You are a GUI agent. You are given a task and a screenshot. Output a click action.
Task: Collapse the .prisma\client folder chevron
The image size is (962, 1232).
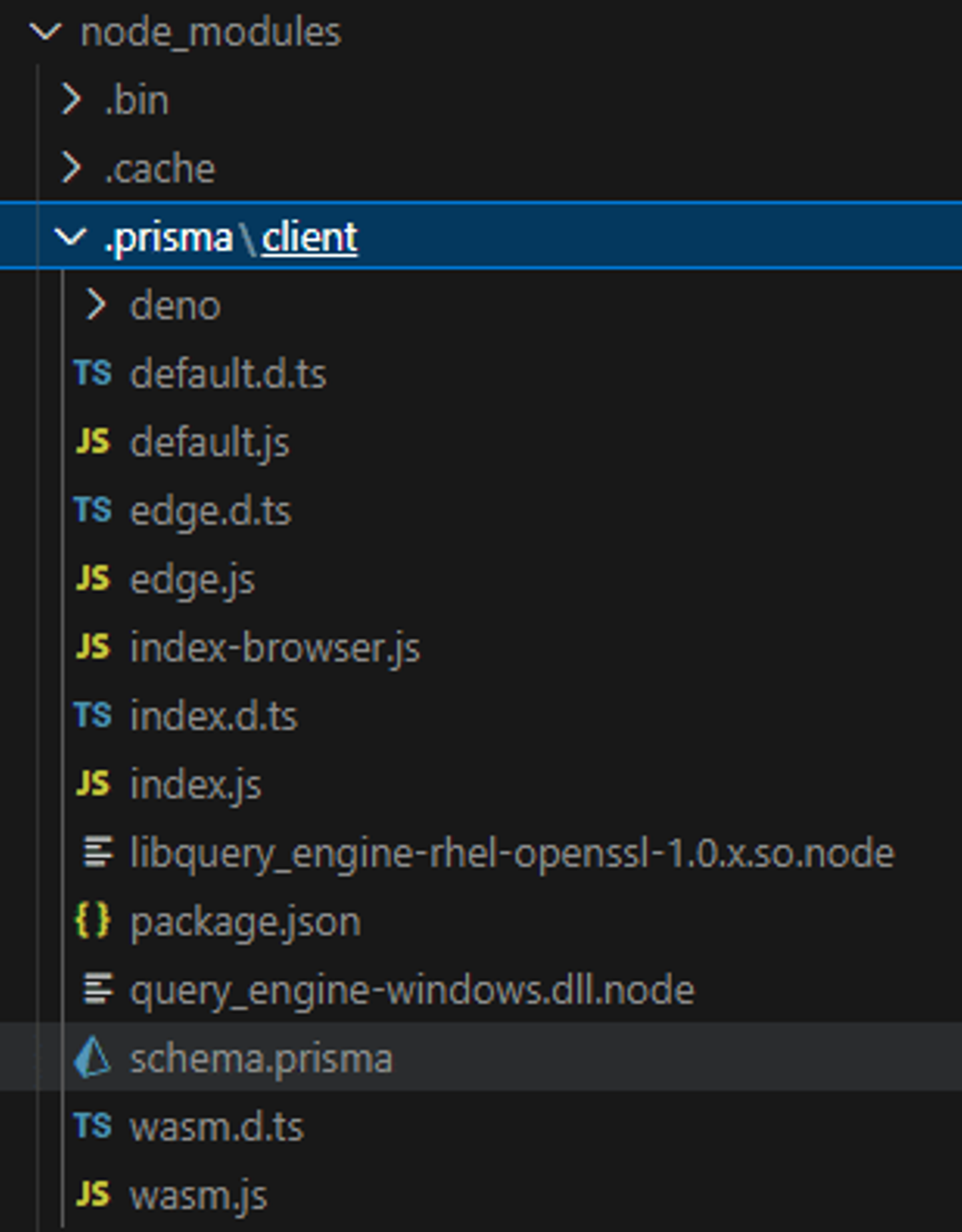pyautogui.click(x=70, y=236)
